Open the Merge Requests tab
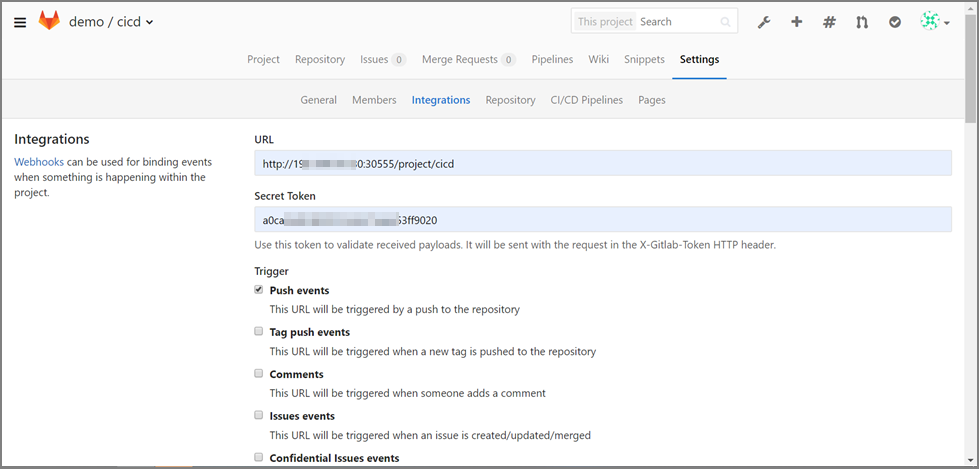Screen dimensions: 979x469 coord(469,59)
